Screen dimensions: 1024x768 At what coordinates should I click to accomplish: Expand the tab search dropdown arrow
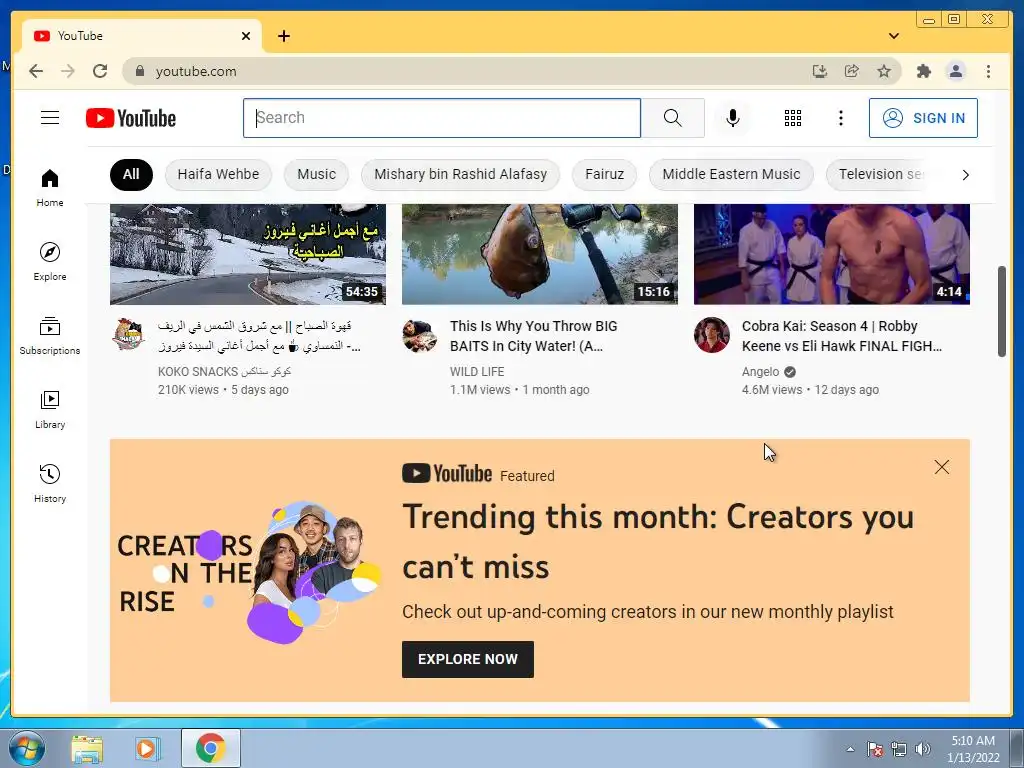(x=894, y=36)
